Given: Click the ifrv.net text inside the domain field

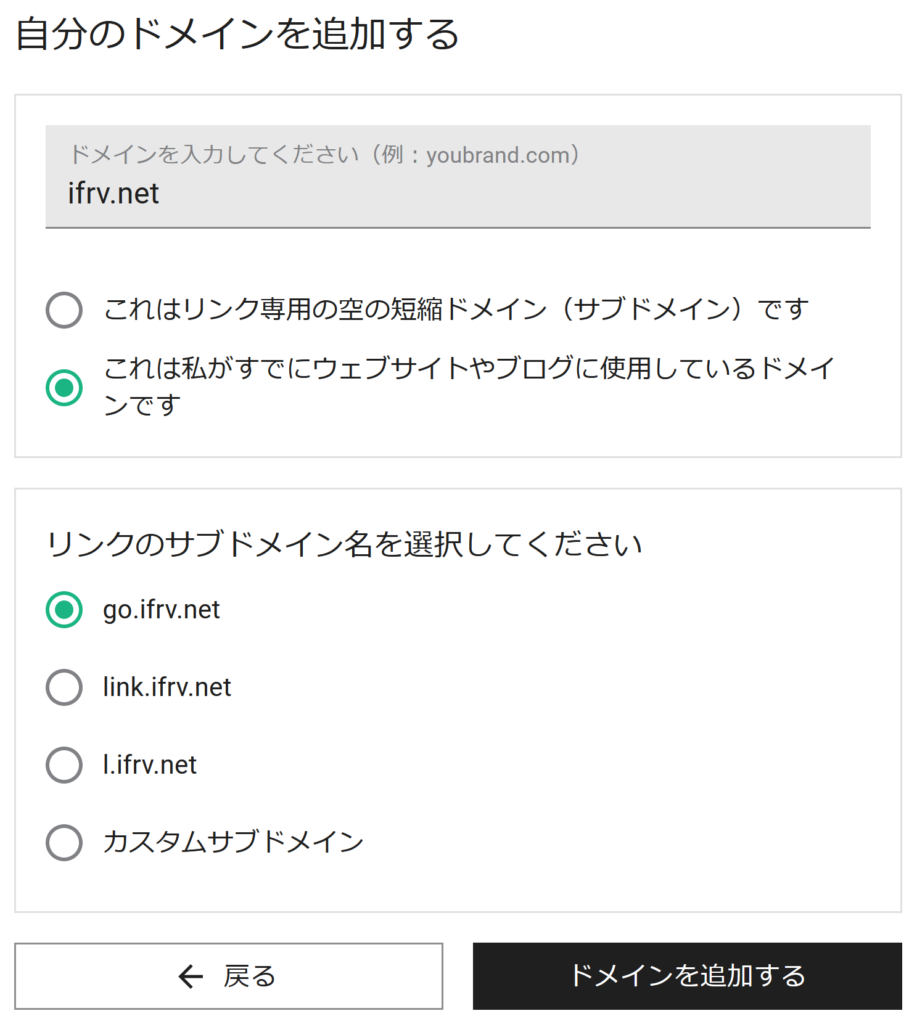Looking at the screenshot, I should [114, 193].
